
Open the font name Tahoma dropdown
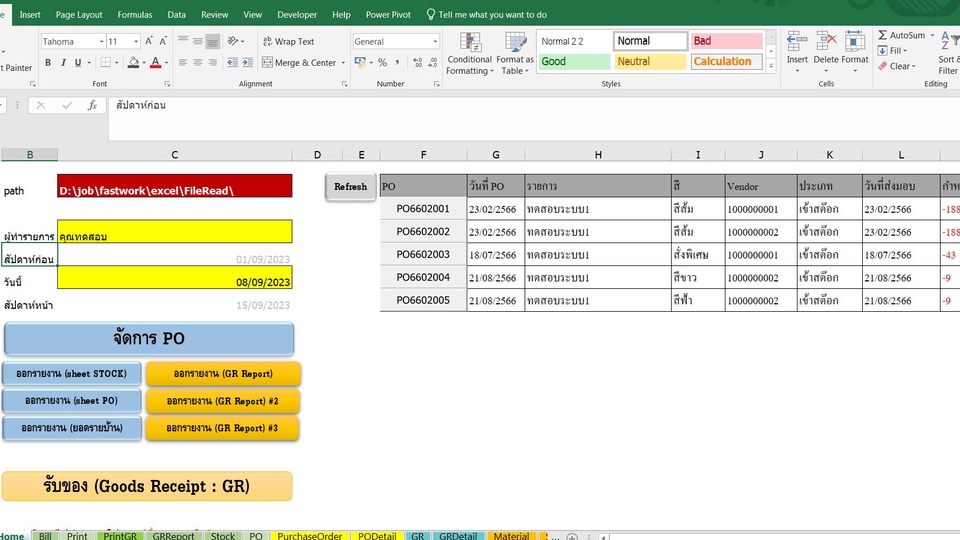[101, 41]
